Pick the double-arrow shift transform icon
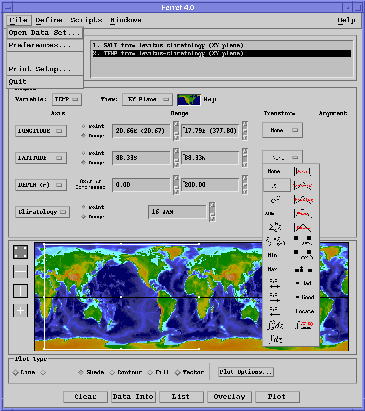Viewport: 365px width, 411px height. pyautogui.click(x=274, y=283)
